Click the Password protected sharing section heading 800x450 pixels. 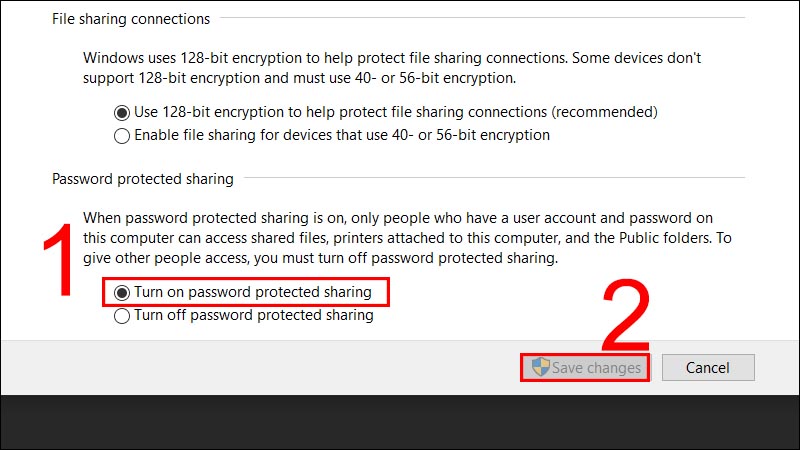pyautogui.click(x=142, y=179)
